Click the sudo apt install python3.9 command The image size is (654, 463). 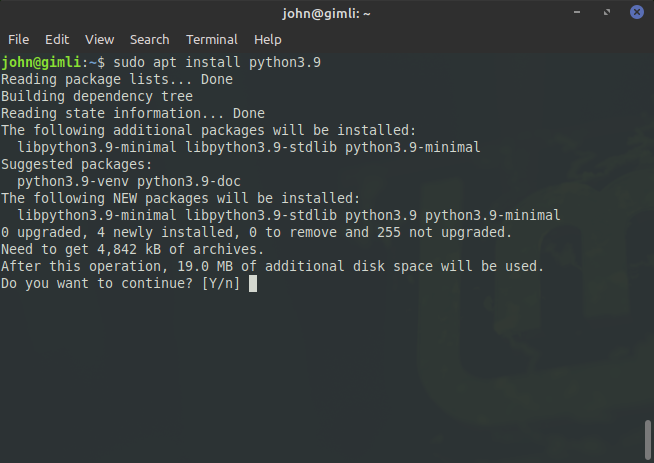tap(217, 63)
